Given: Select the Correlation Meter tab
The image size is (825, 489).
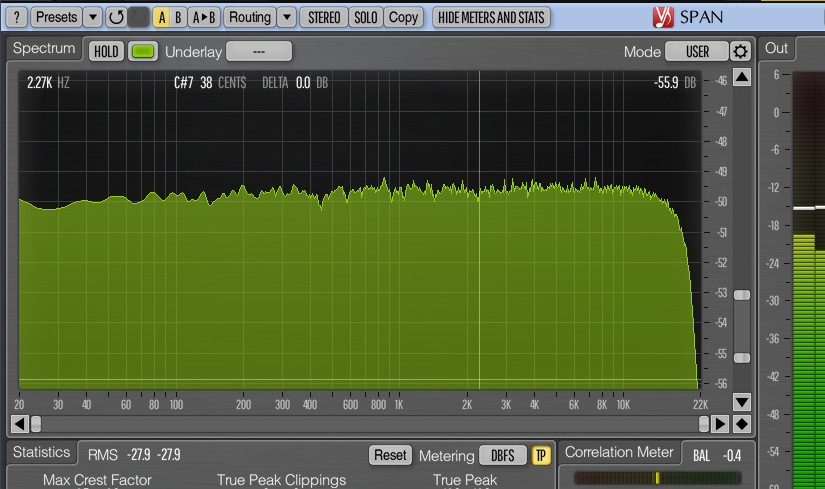Looking at the screenshot, I should (619, 452).
